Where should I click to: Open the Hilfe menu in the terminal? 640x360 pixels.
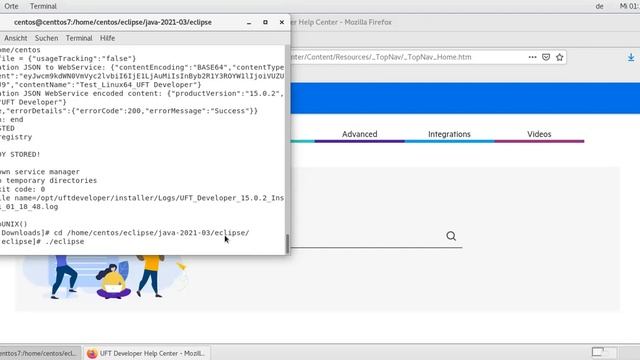pyautogui.click(x=107, y=38)
